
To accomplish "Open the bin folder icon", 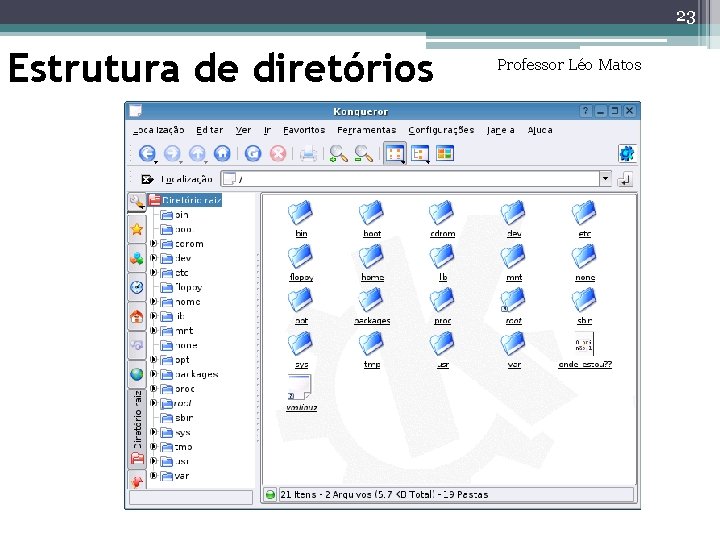I will (x=301, y=219).
